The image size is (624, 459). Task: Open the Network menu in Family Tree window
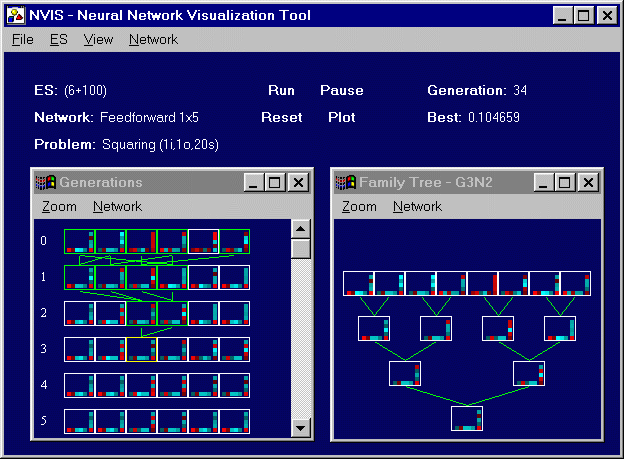(x=417, y=206)
